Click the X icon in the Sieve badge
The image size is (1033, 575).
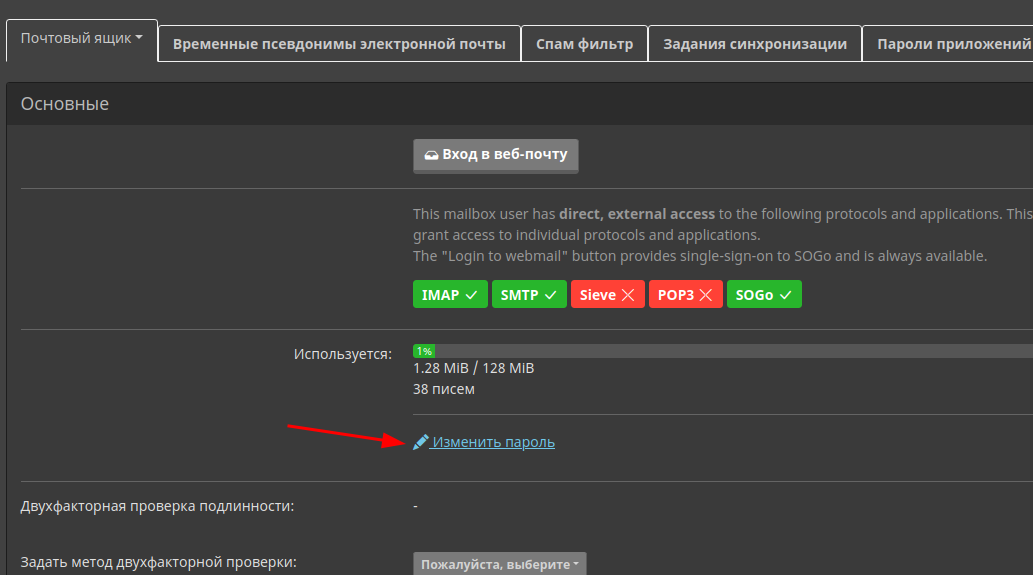[628, 295]
